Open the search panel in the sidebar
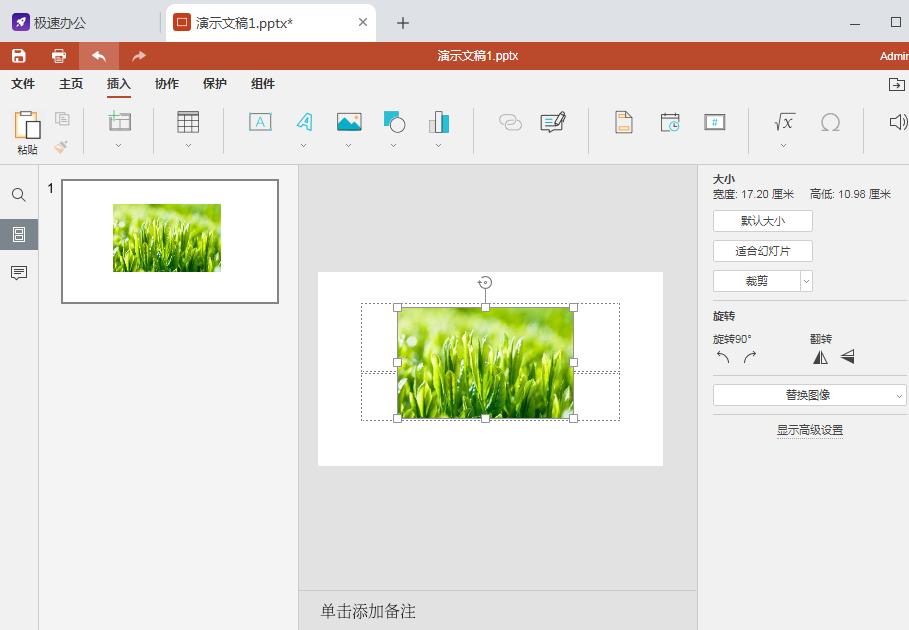 pos(18,196)
